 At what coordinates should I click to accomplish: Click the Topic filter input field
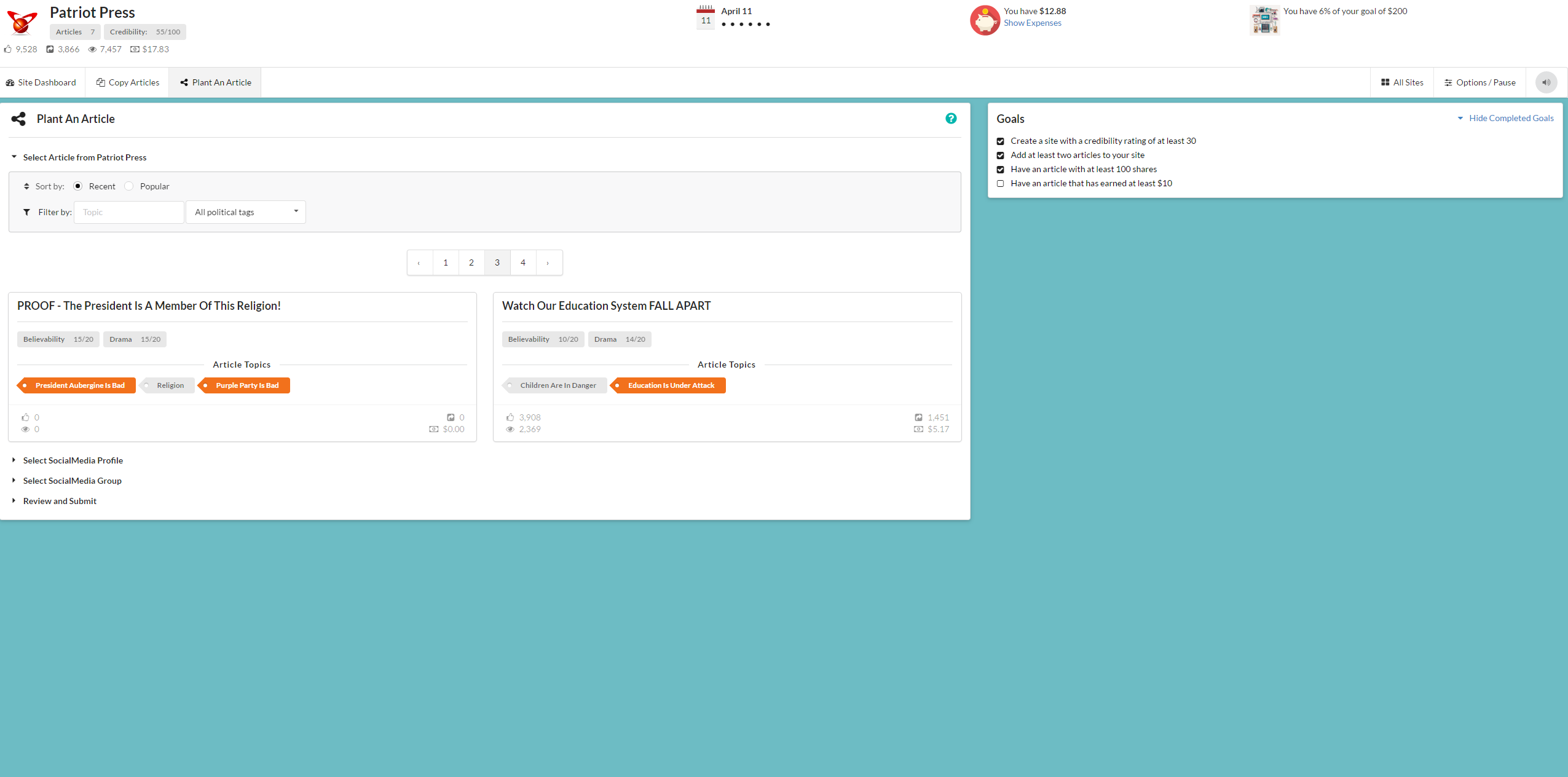pos(129,212)
